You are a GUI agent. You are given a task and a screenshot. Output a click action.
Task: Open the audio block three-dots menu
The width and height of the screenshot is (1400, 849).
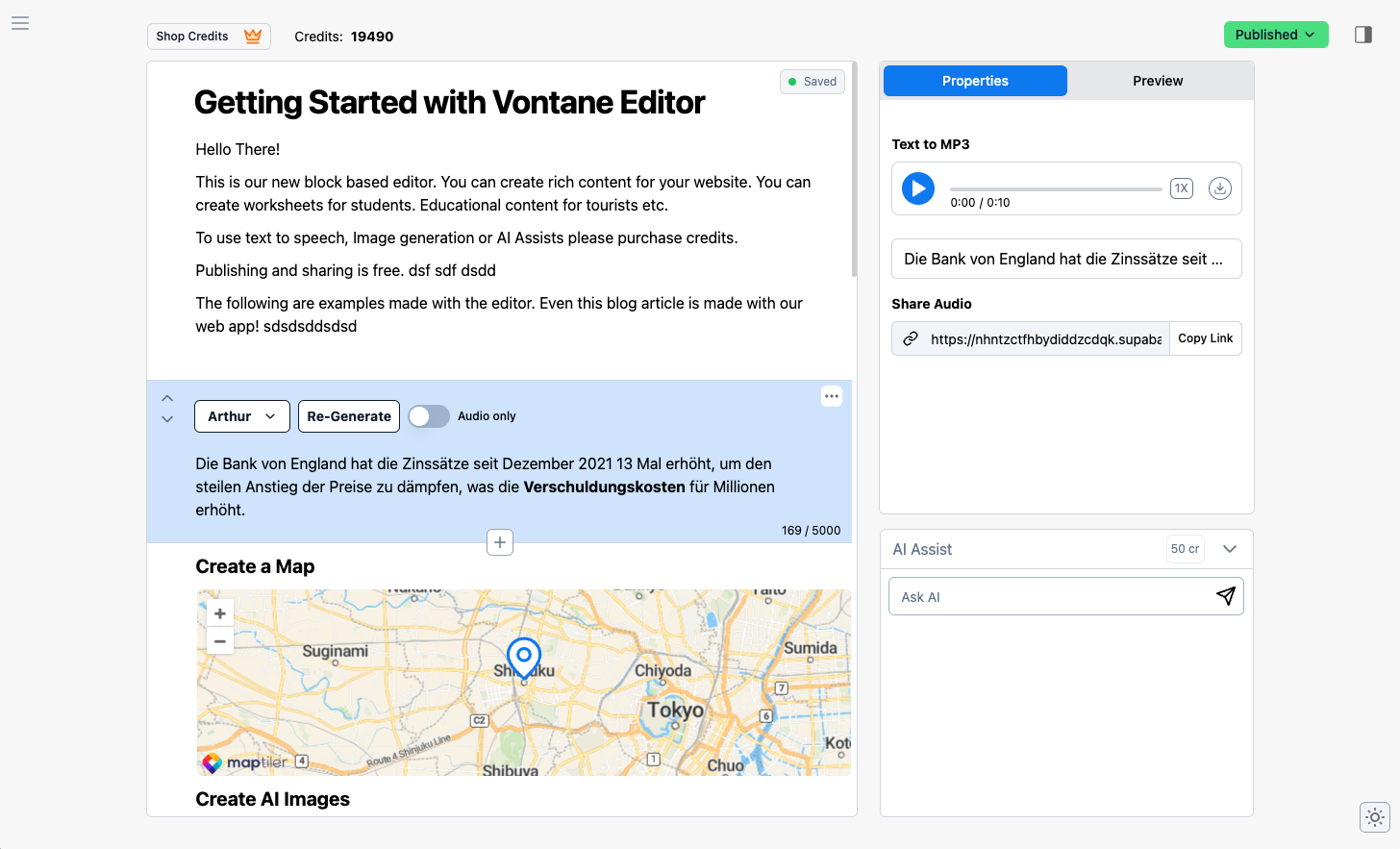(832, 396)
